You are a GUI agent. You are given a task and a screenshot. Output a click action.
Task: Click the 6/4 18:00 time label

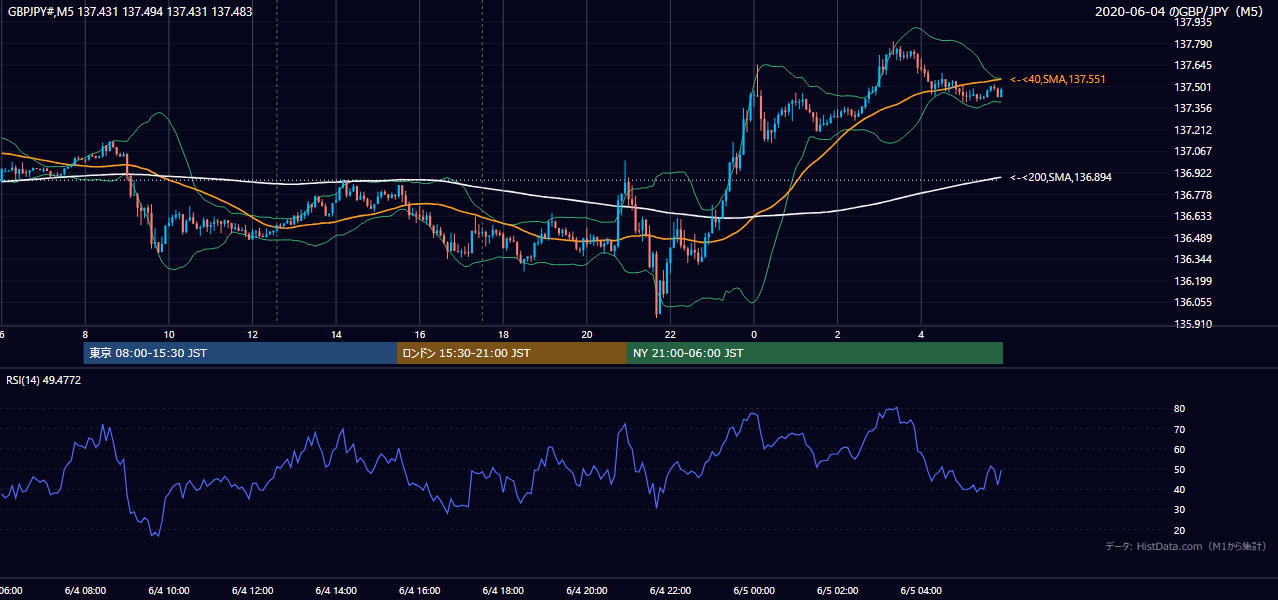(x=503, y=590)
